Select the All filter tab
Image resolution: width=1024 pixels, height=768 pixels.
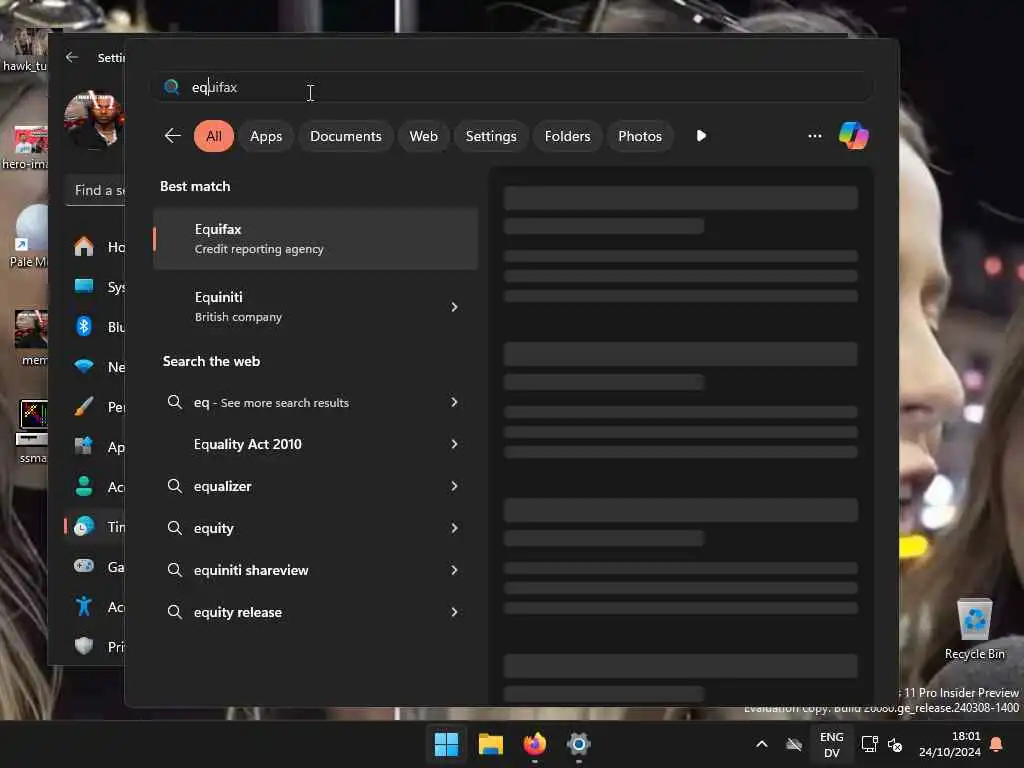coord(214,136)
